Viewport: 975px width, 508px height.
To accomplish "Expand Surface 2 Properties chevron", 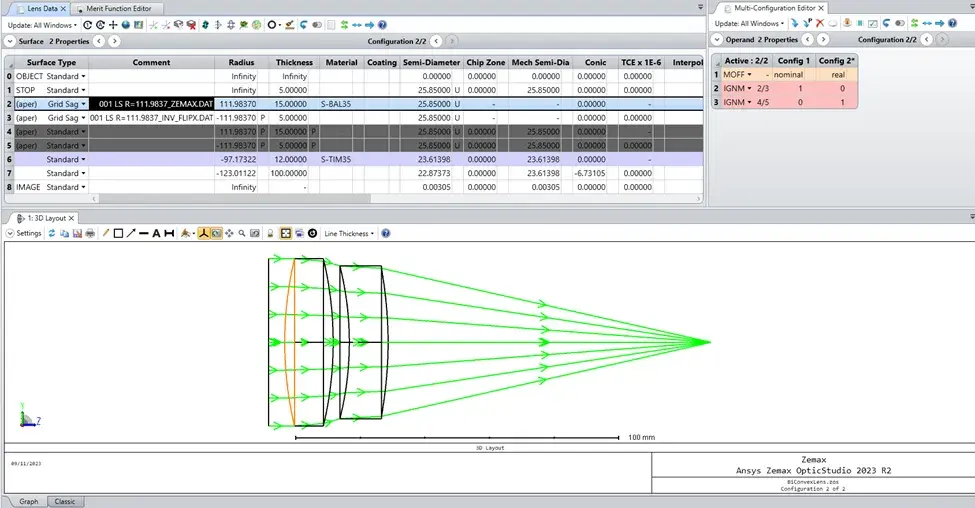I will 10,41.
